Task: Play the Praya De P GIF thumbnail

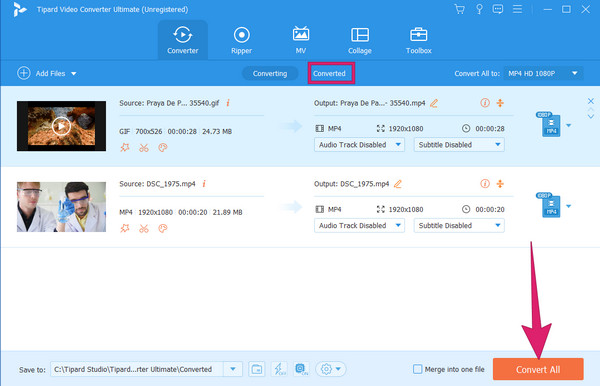Action: tap(61, 126)
